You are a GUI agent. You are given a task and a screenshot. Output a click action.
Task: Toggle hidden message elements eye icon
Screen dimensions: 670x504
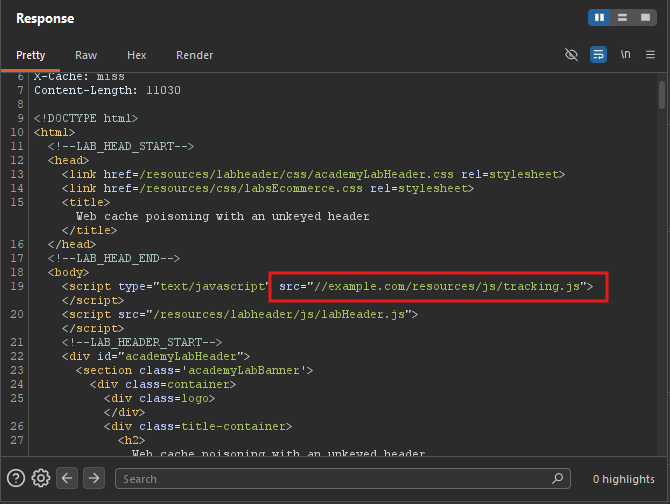pos(571,55)
